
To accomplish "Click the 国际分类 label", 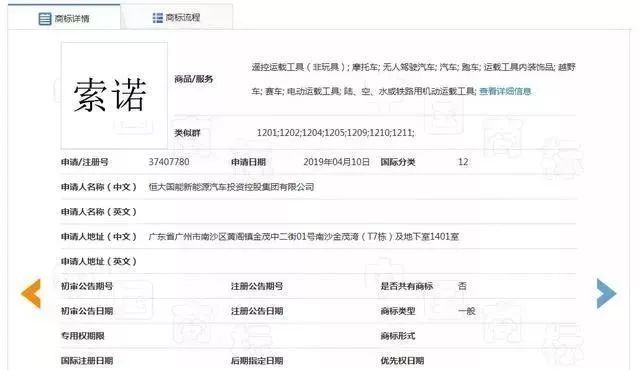I will pos(398,162).
